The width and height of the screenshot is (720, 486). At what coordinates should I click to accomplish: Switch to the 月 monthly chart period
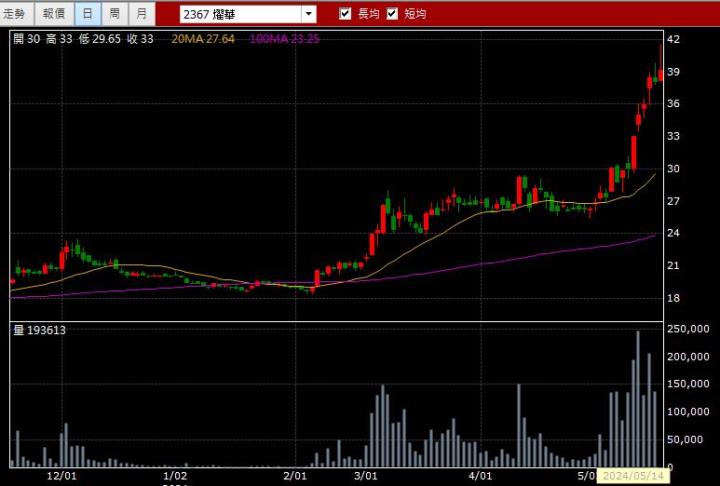(142, 14)
